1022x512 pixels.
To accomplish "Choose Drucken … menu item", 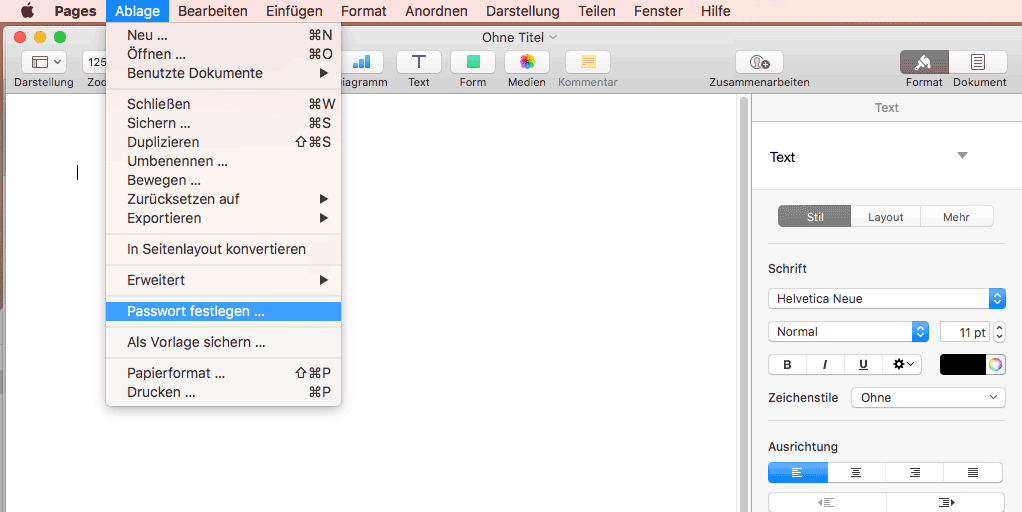I will 224,392.
